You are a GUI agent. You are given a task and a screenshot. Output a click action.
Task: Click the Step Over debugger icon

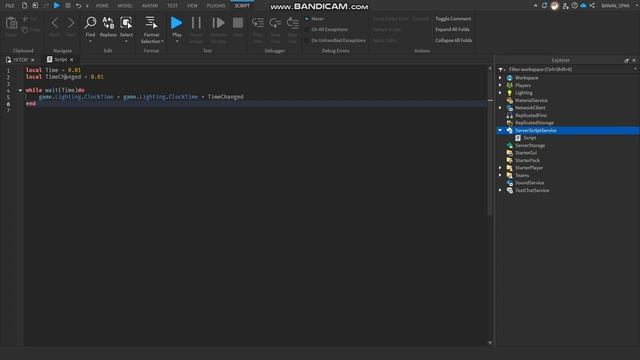[x=275, y=23]
